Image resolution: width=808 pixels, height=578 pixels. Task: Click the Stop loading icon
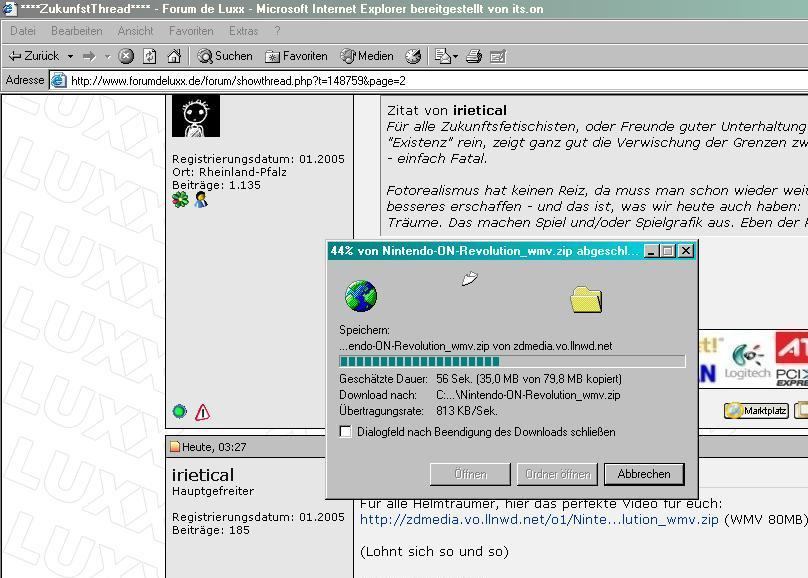click(126, 56)
